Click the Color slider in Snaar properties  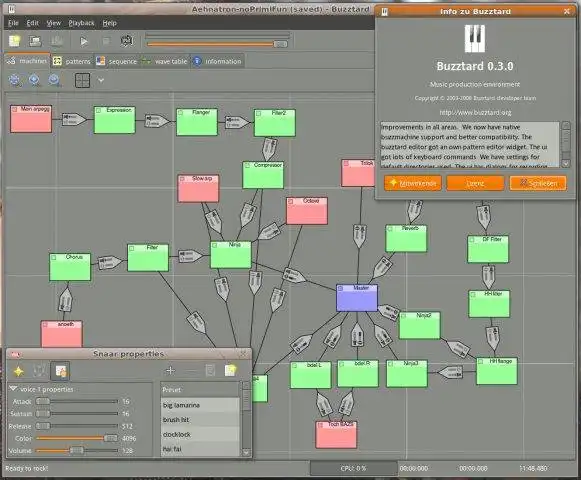pos(77,438)
